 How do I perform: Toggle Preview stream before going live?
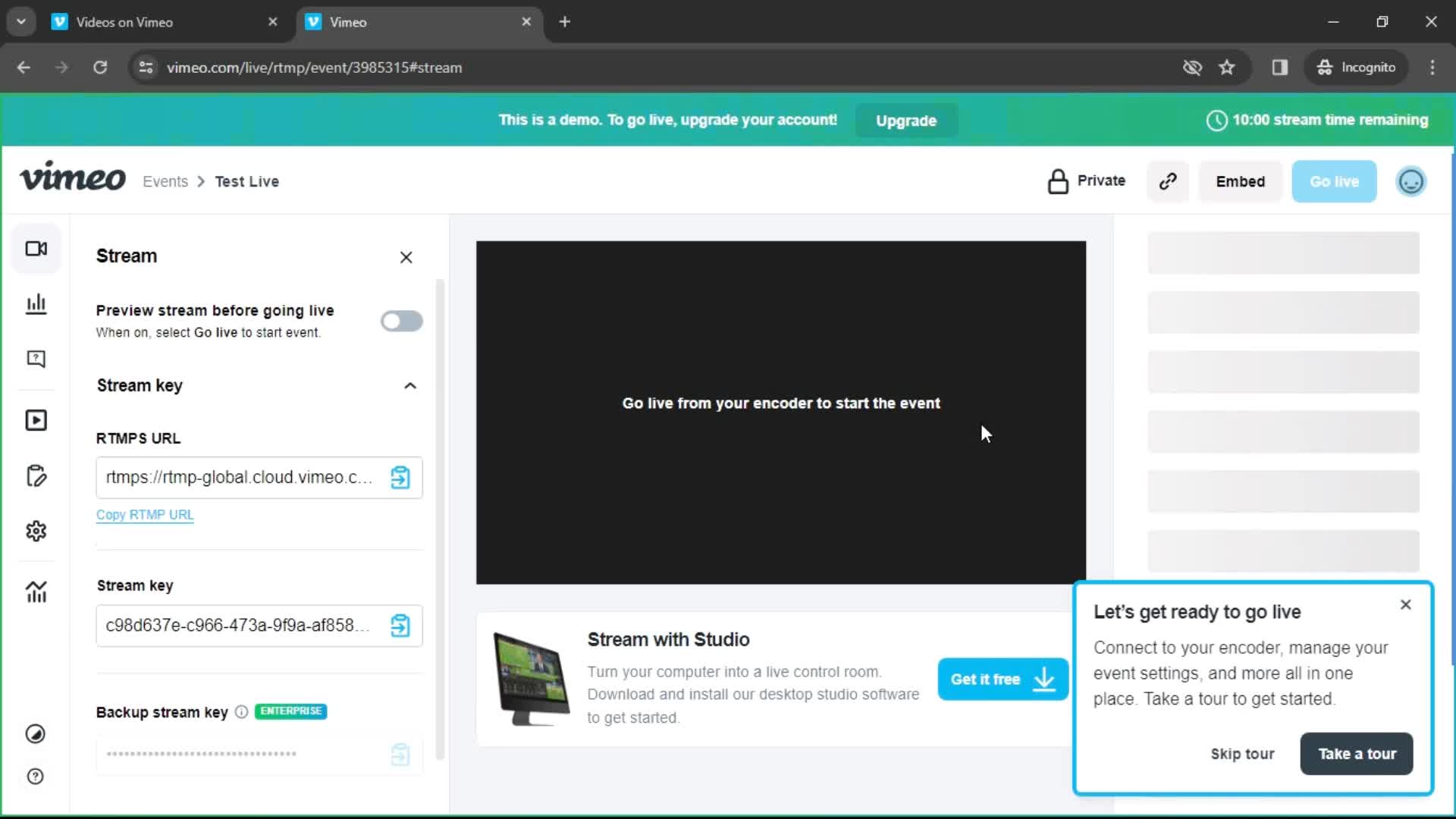click(400, 320)
